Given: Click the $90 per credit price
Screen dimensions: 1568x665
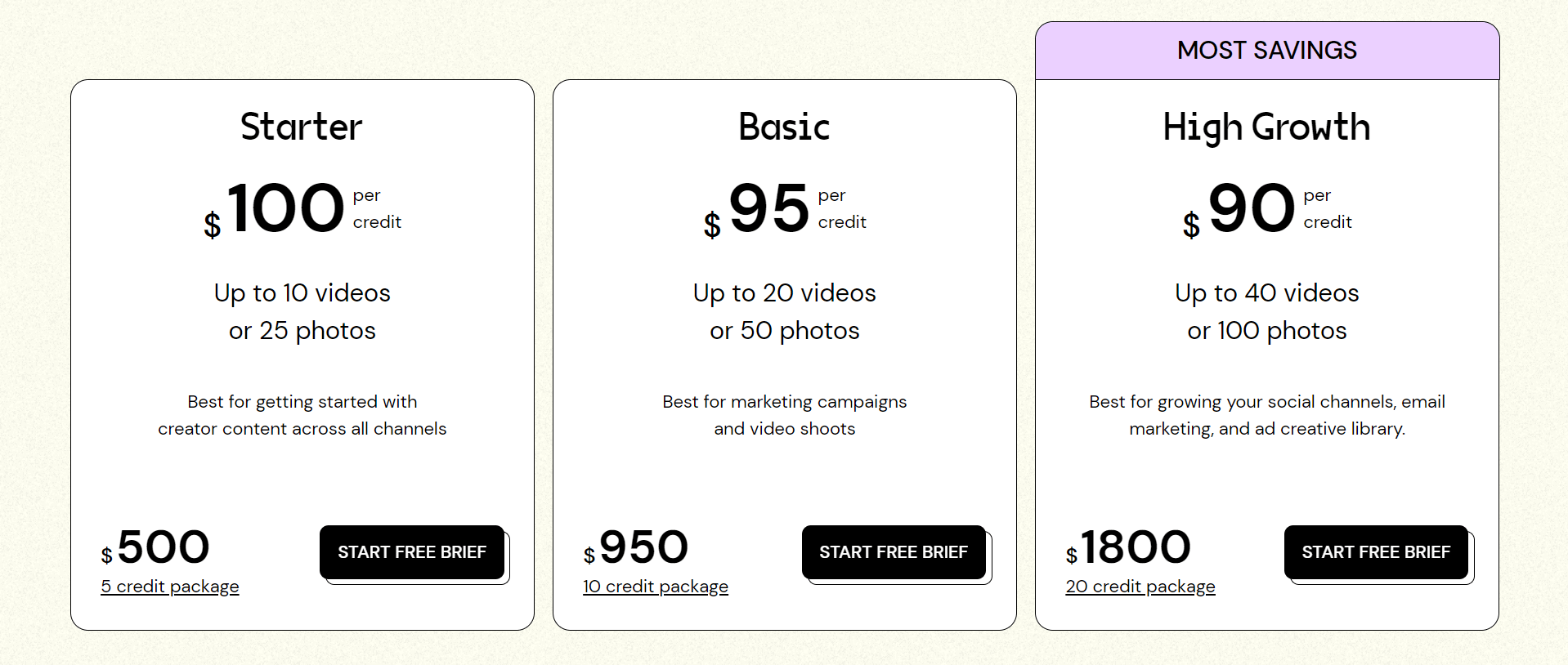Looking at the screenshot, I should point(1267,209).
